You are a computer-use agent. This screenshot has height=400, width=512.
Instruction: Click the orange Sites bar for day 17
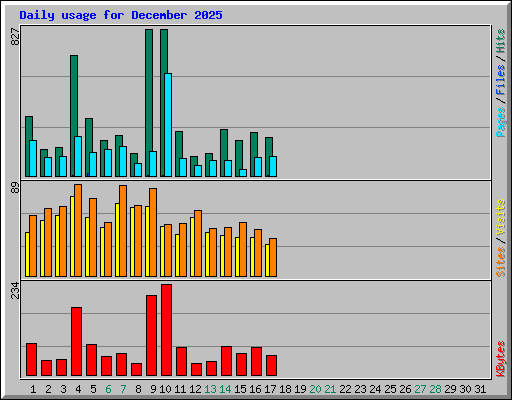[x=273, y=257]
